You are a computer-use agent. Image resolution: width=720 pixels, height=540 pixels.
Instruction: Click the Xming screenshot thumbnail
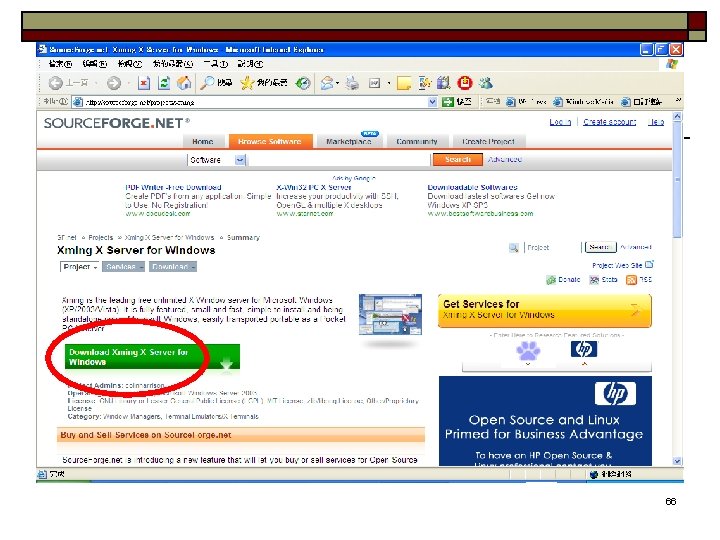[x=390, y=315]
